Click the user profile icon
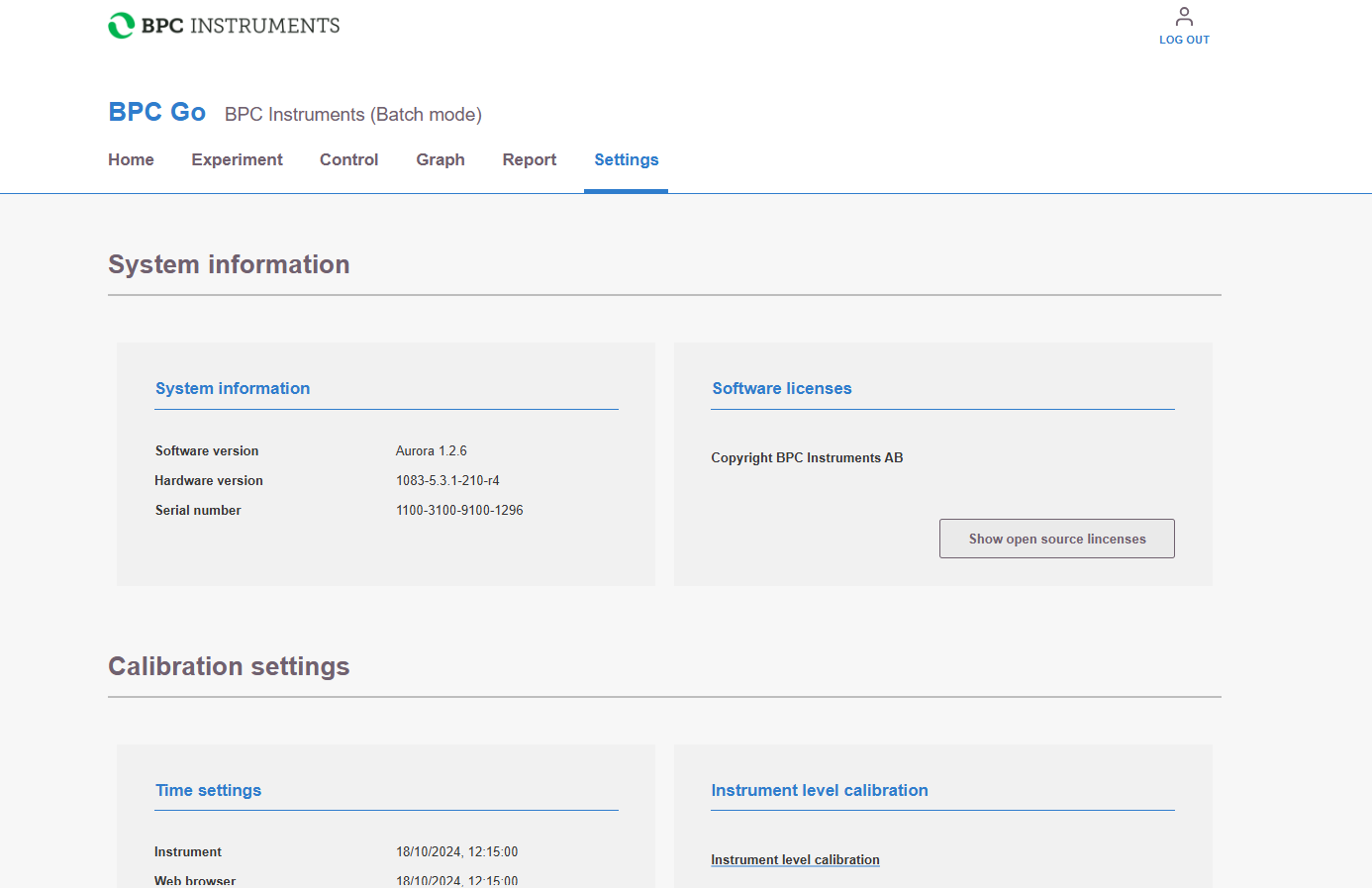 1184,17
